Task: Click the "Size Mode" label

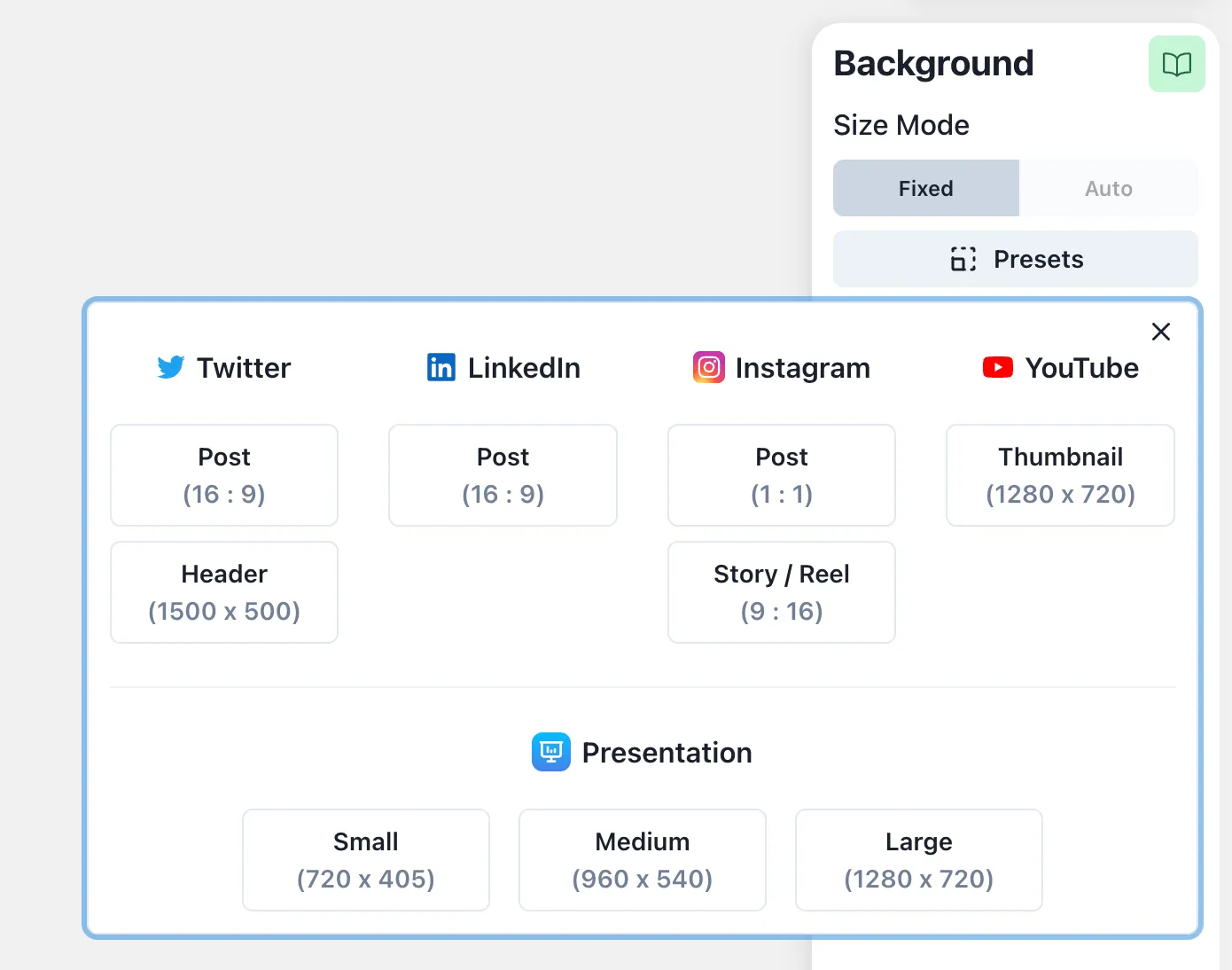Action: pyautogui.click(x=901, y=125)
